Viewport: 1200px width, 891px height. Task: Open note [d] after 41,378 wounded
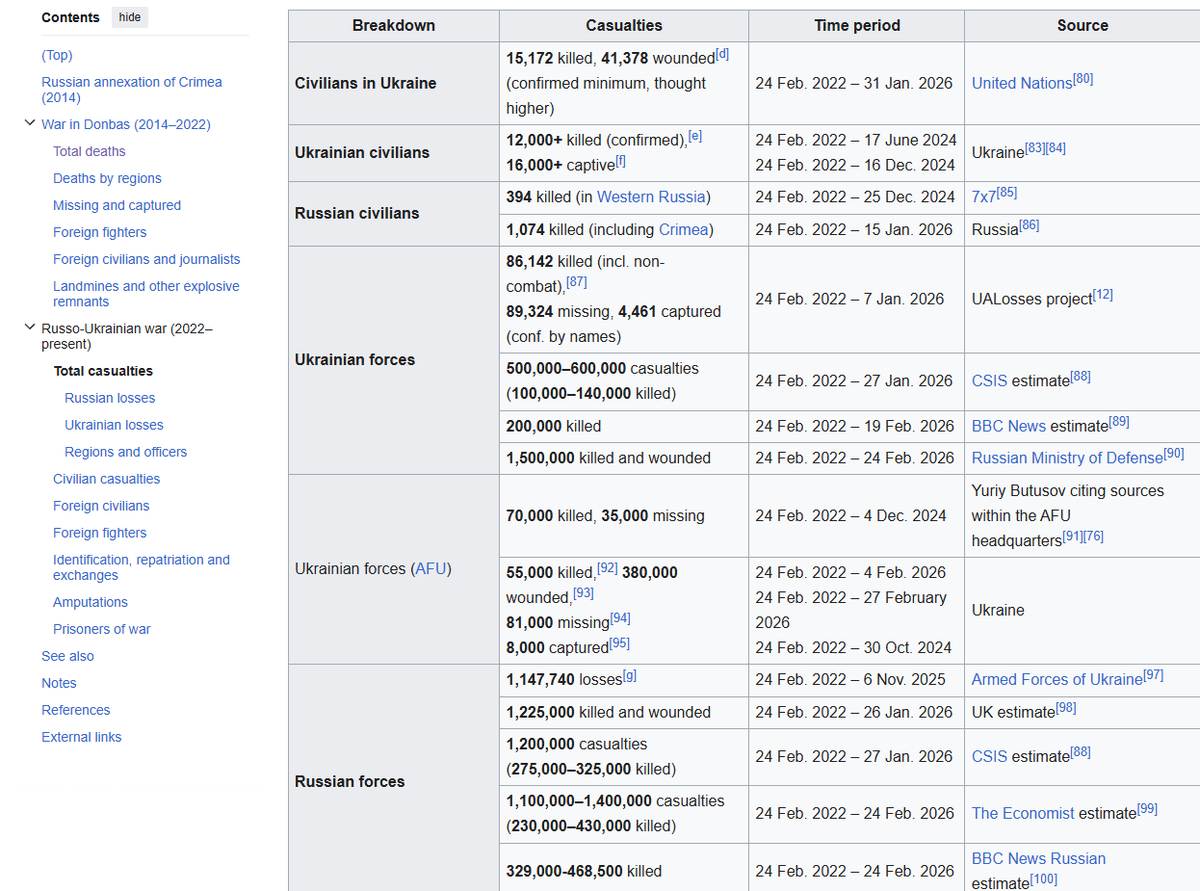pos(722,53)
